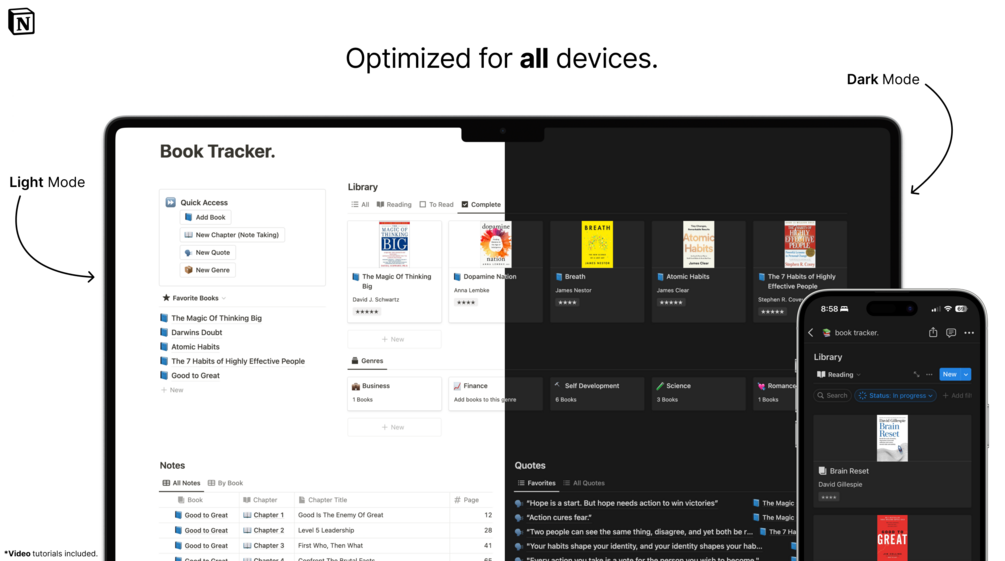Click New Chapter (Note Taking) button
Screen dimensions: 1005x561
point(232,235)
